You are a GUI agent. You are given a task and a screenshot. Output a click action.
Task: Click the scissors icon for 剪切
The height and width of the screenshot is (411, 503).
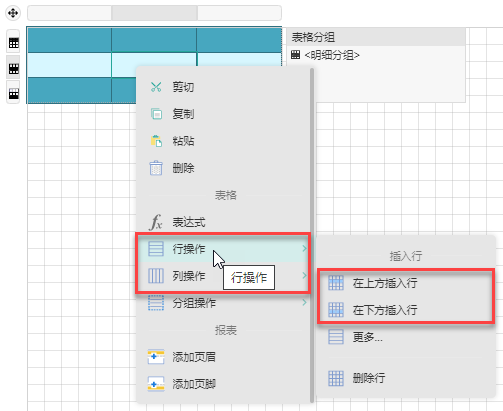156,87
